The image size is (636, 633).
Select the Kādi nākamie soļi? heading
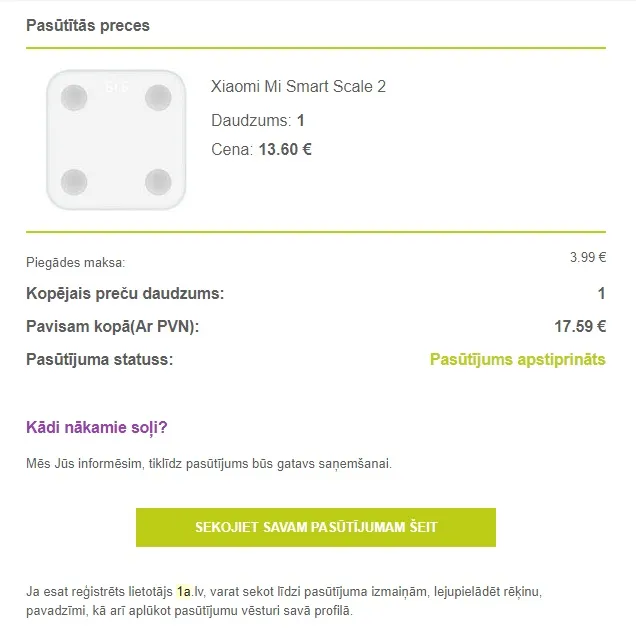97,427
